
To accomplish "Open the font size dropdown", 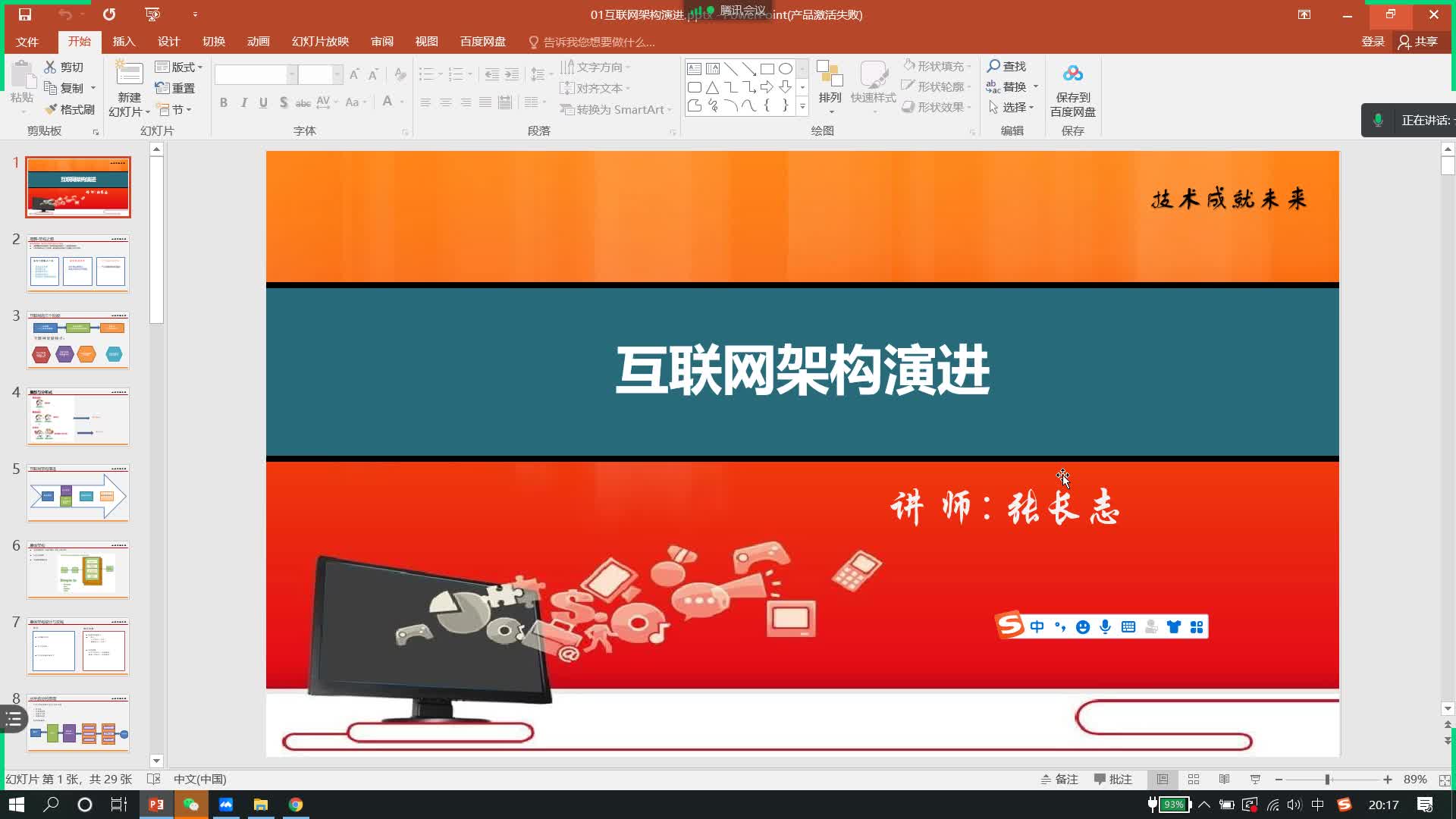I will (338, 74).
